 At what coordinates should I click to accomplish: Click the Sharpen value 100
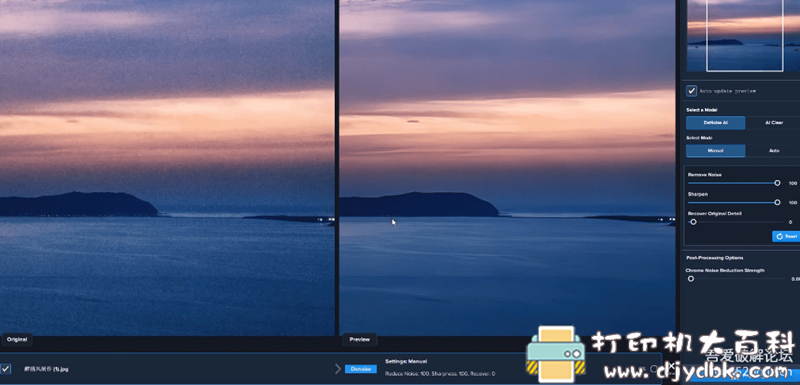tap(793, 202)
